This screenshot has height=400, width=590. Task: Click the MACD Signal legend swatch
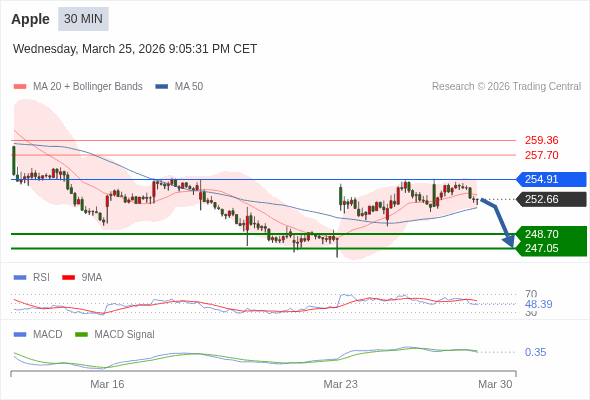point(81,335)
